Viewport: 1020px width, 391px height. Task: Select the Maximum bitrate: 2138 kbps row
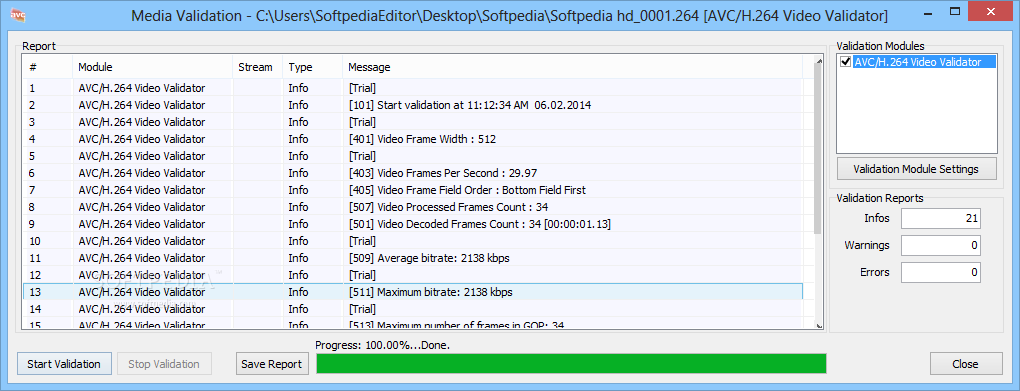[x=412, y=292]
